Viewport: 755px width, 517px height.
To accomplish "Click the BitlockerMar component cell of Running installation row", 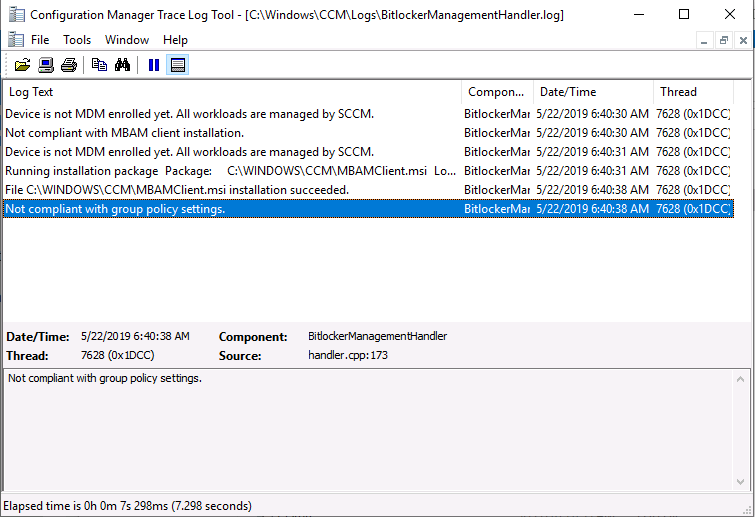I will click(x=496, y=171).
